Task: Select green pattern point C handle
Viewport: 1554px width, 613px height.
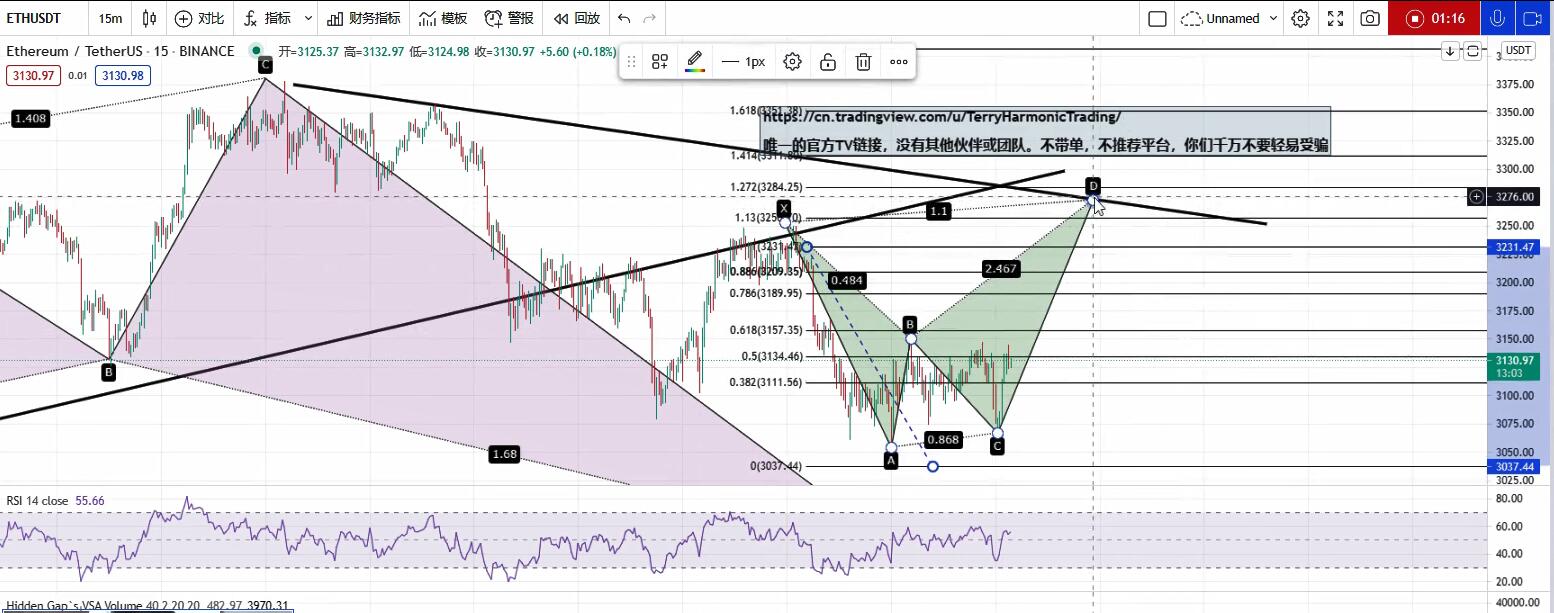Action: (x=997, y=433)
